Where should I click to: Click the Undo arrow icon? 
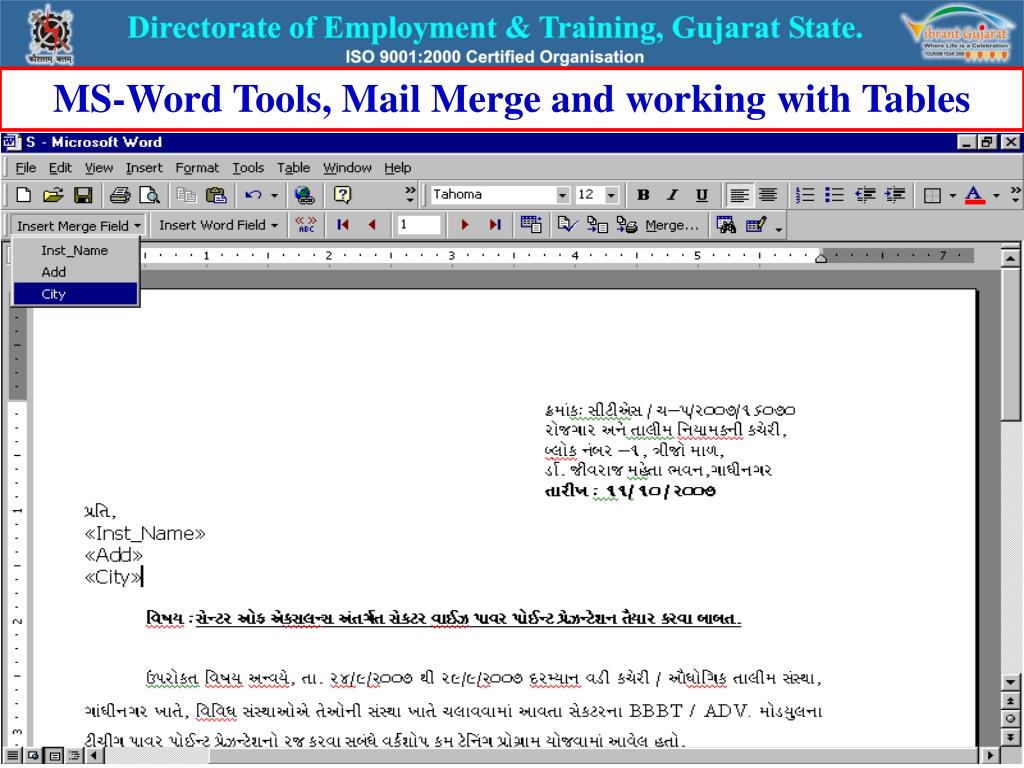(253, 195)
